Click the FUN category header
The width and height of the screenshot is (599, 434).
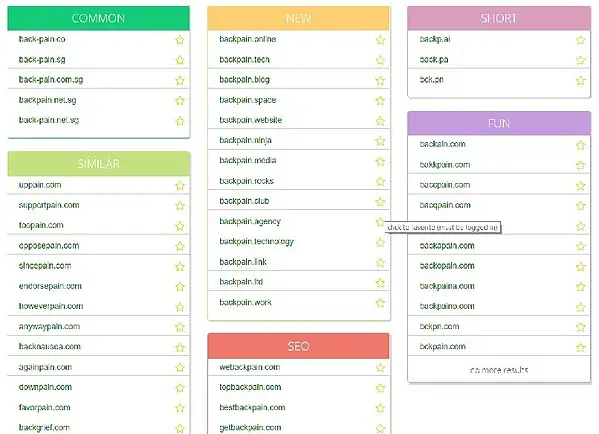coord(499,123)
